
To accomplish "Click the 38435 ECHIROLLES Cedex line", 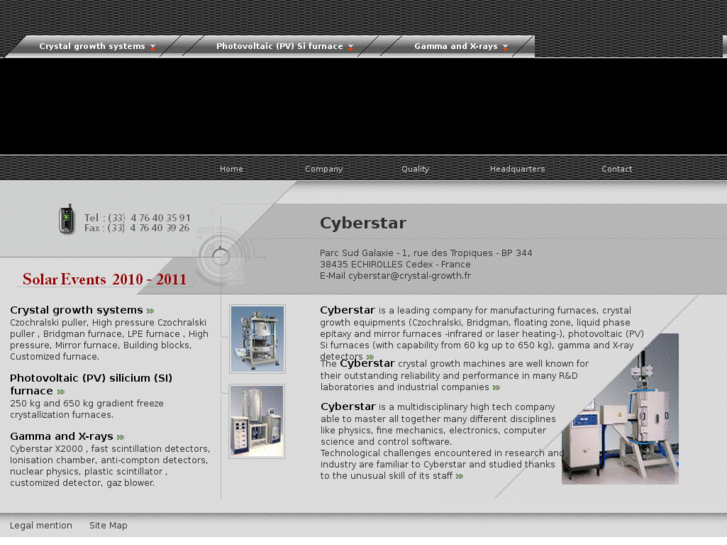I will click(395, 264).
